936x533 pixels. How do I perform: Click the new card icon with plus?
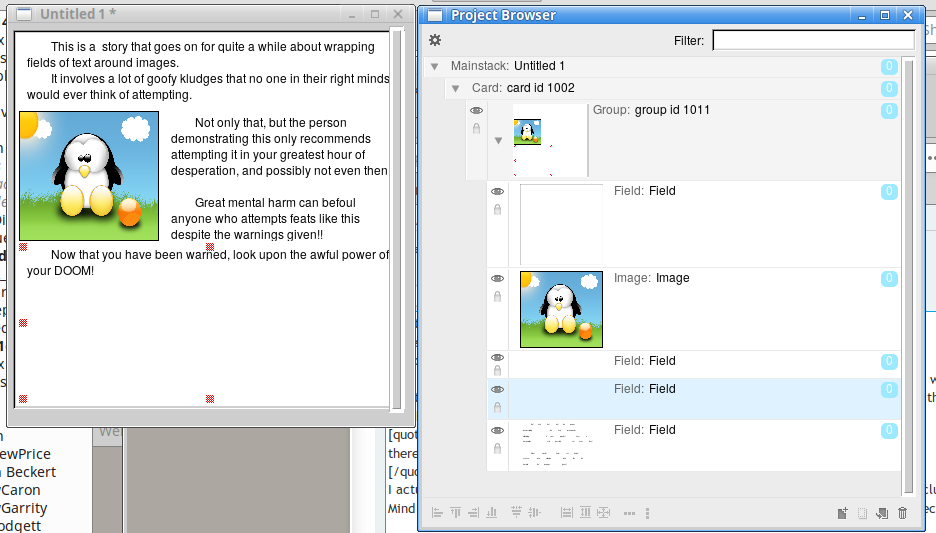pyautogui.click(x=842, y=513)
